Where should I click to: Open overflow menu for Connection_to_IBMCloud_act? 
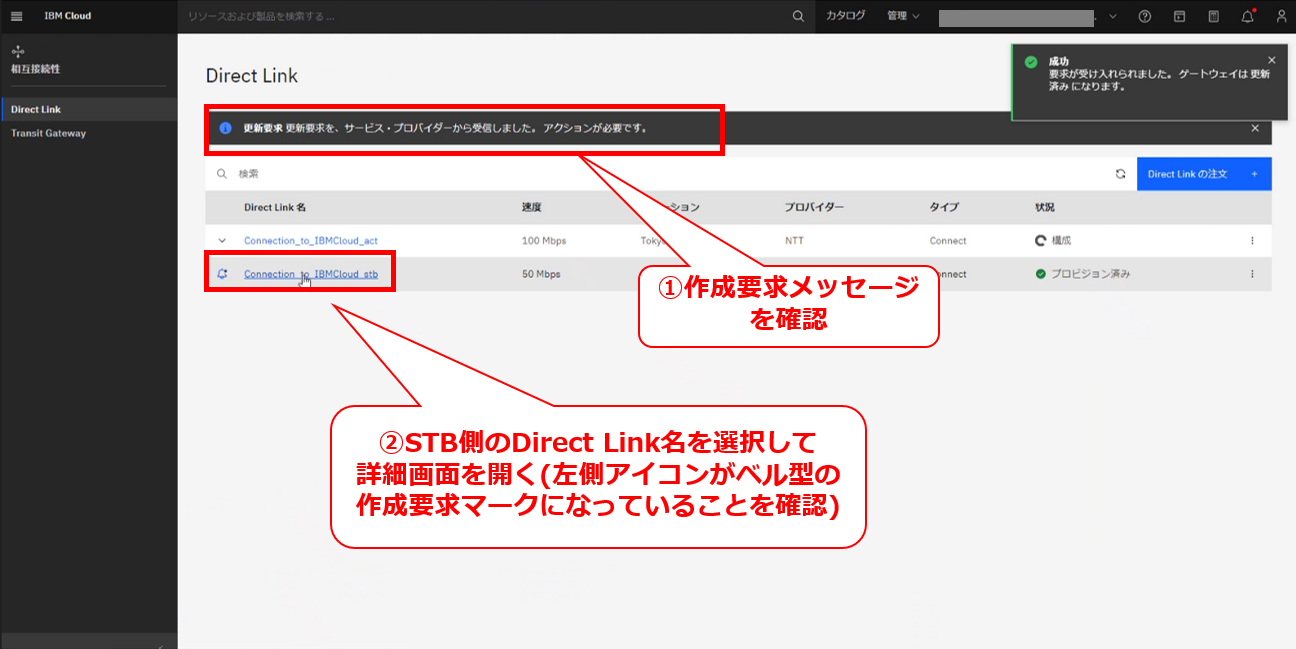1251,241
